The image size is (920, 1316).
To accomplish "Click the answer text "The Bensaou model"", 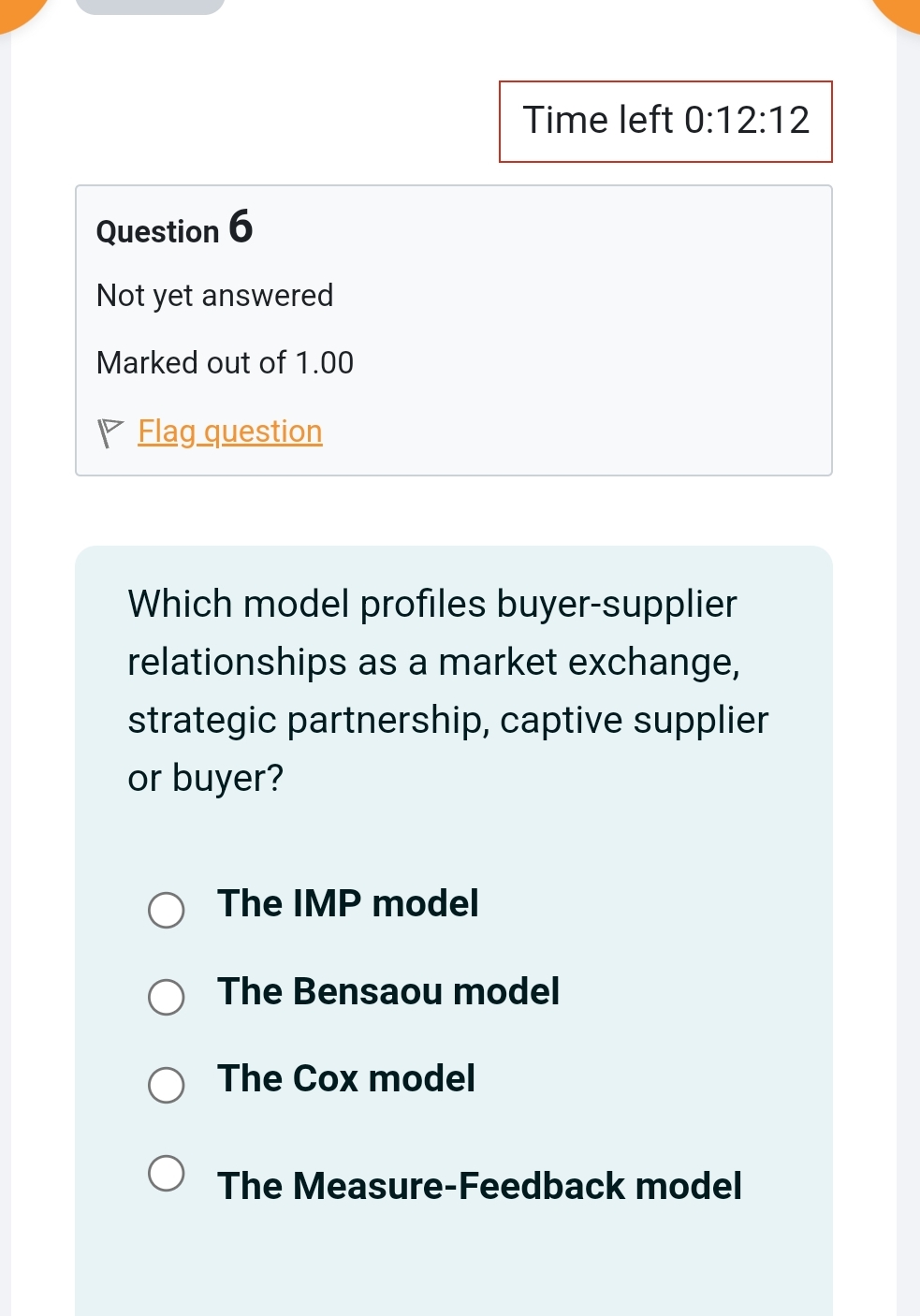I will (388, 992).
